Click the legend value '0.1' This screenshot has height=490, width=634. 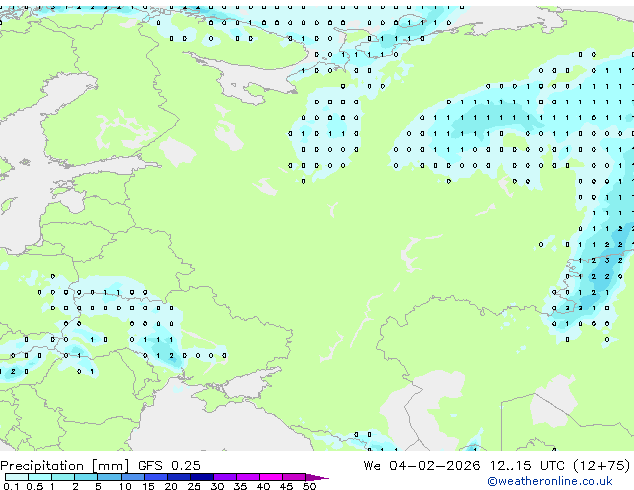[11, 486]
